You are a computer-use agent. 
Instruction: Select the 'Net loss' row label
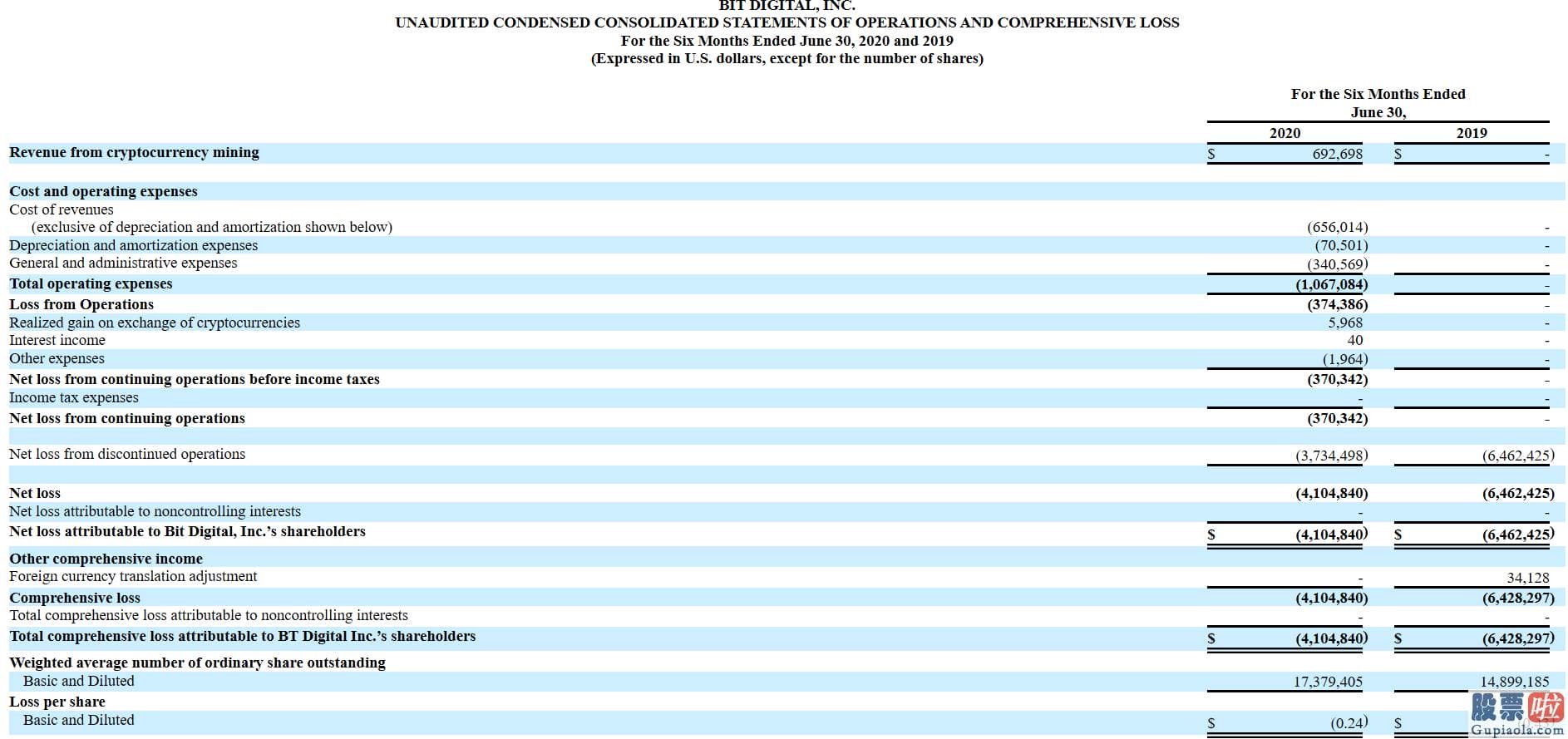coord(35,493)
